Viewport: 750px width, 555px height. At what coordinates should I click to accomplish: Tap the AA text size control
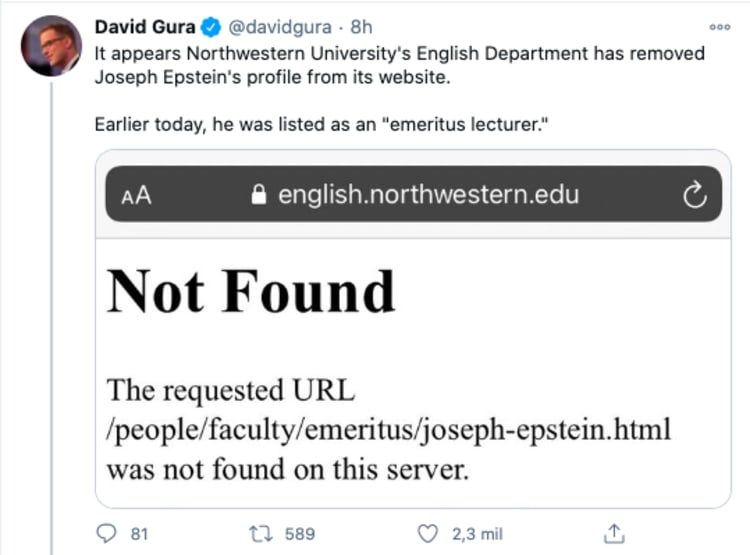pyautogui.click(x=136, y=196)
